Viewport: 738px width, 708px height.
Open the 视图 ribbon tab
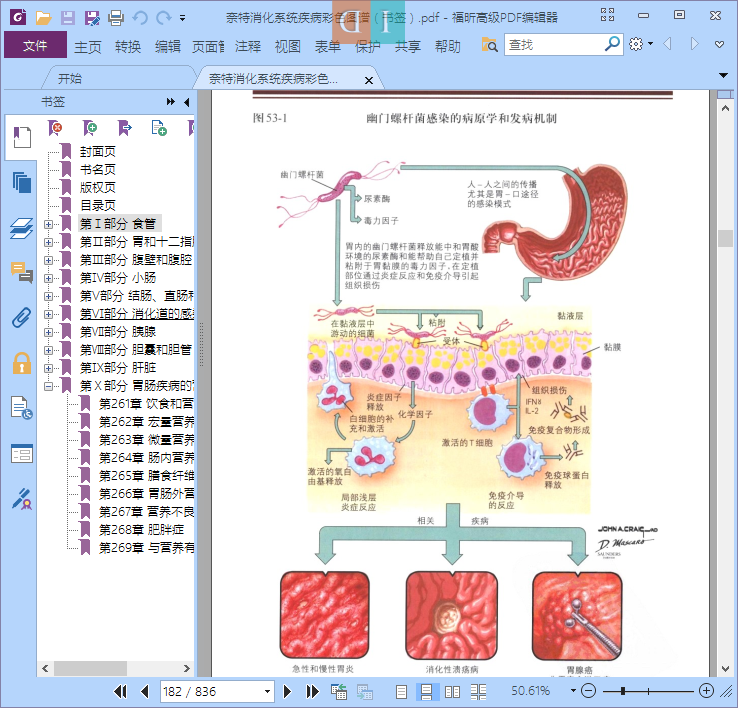coord(288,46)
